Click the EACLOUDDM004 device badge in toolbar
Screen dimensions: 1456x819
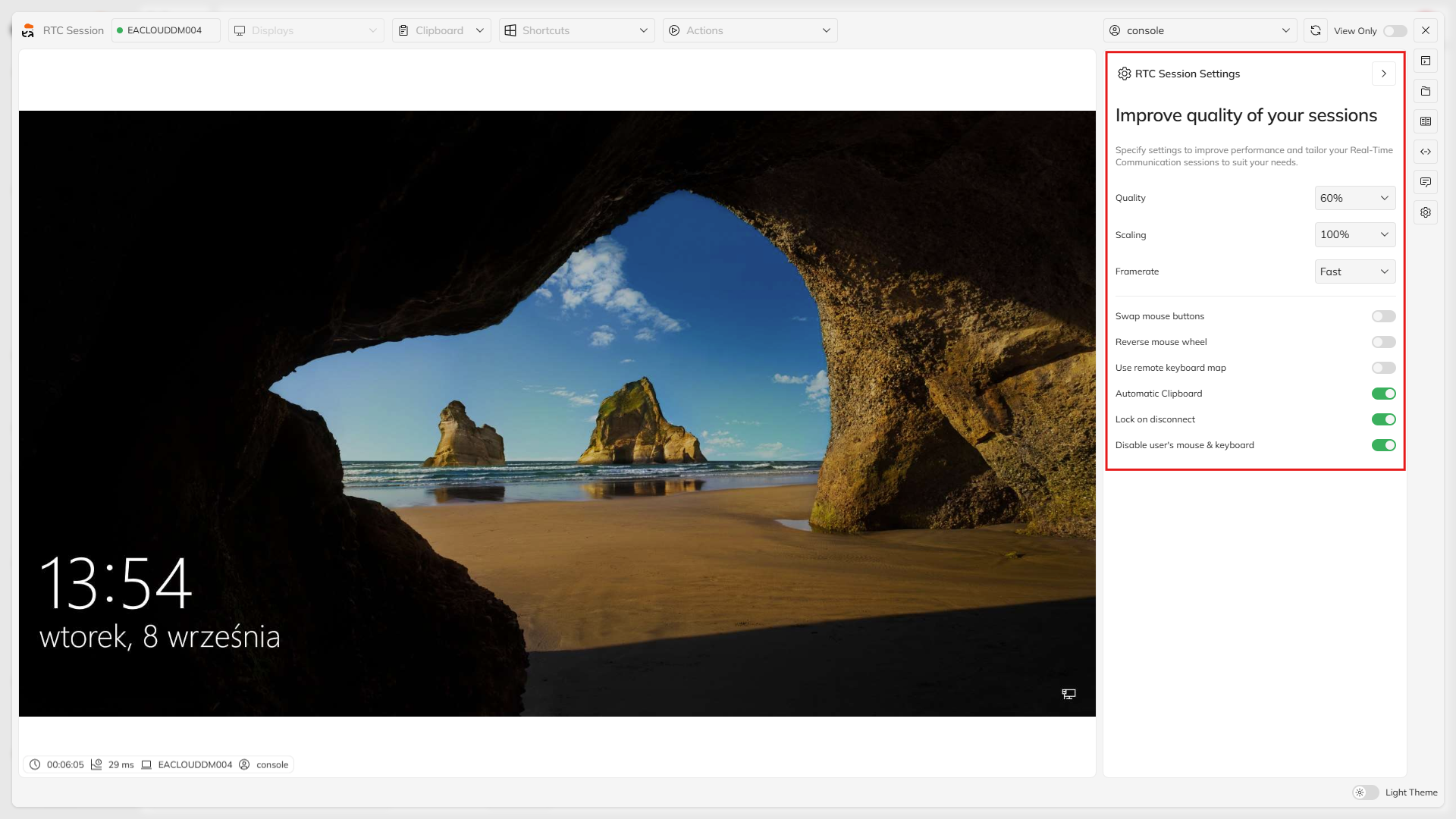pos(165,30)
